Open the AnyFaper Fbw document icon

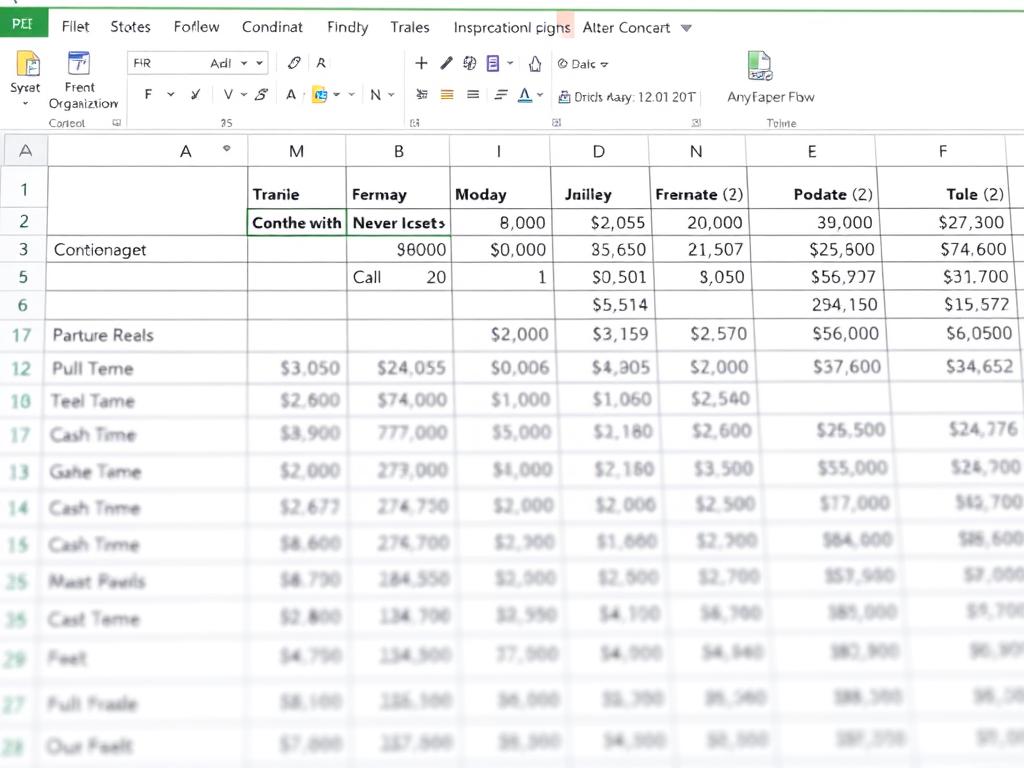(761, 68)
